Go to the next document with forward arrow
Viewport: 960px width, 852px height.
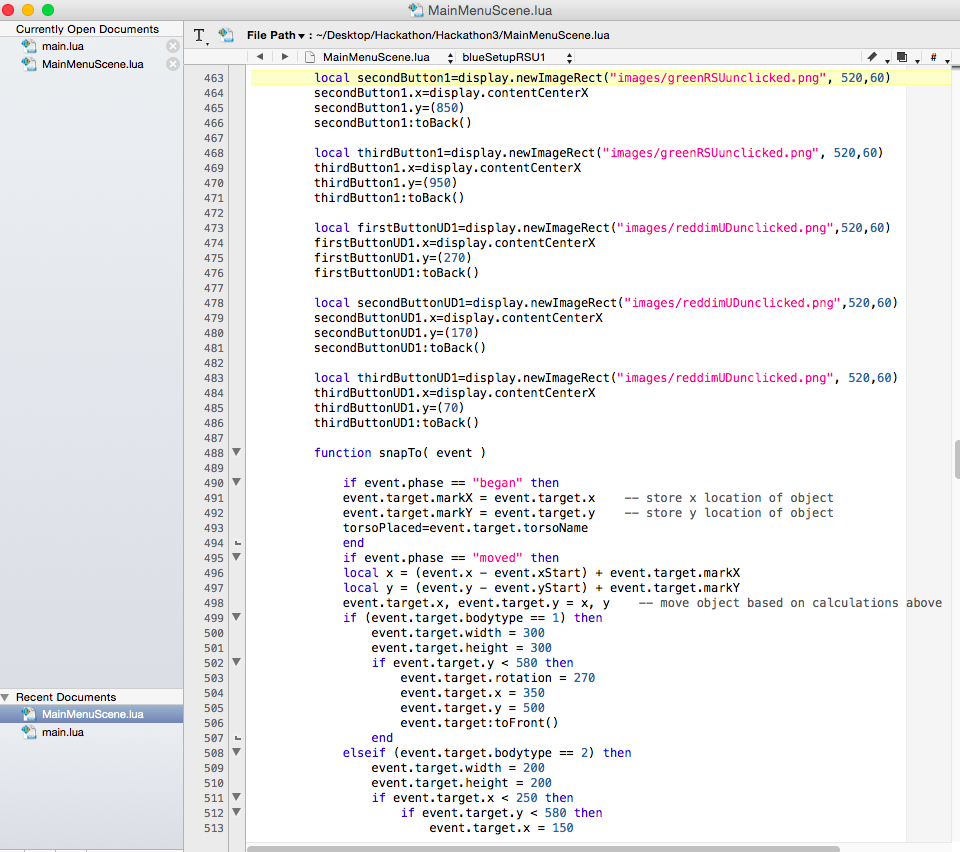(x=284, y=58)
